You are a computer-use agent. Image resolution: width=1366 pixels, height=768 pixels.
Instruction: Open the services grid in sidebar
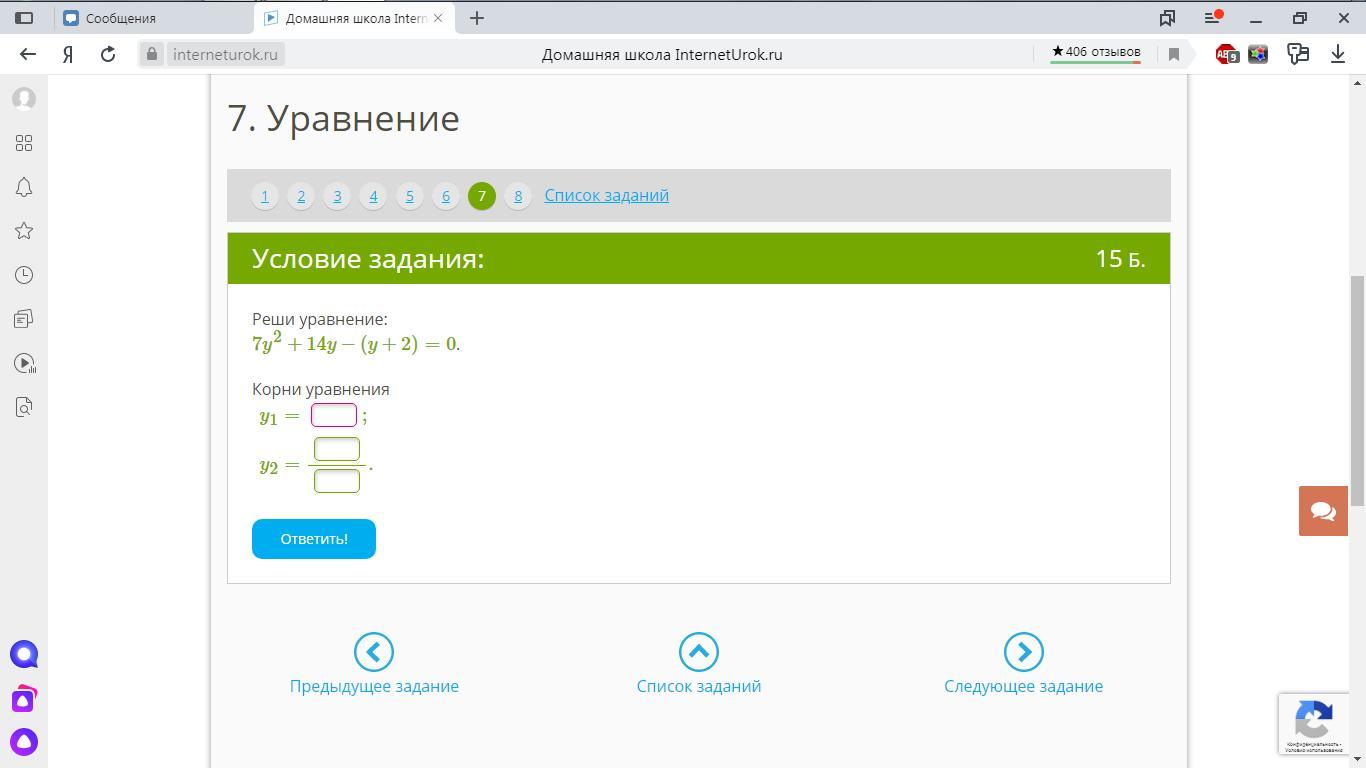click(24, 143)
